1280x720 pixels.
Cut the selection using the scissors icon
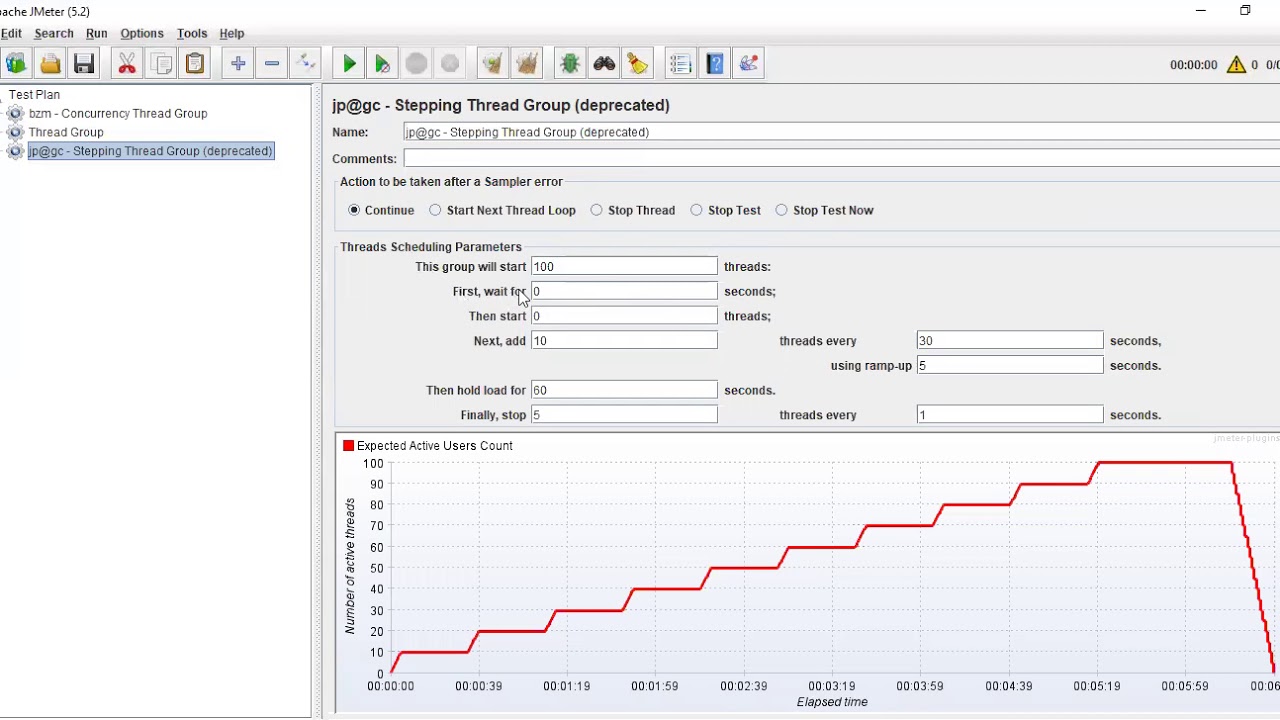(x=127, y=64)
